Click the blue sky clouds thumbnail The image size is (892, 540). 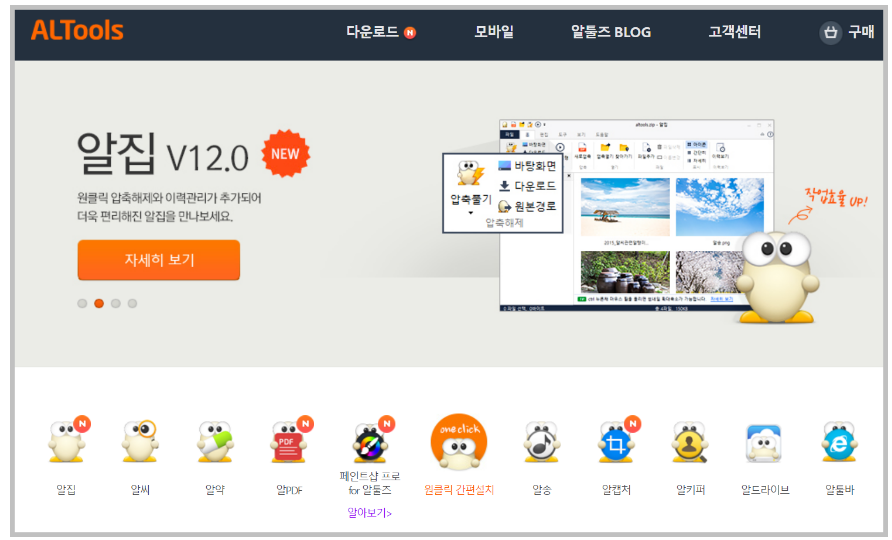tap(720, 207)
